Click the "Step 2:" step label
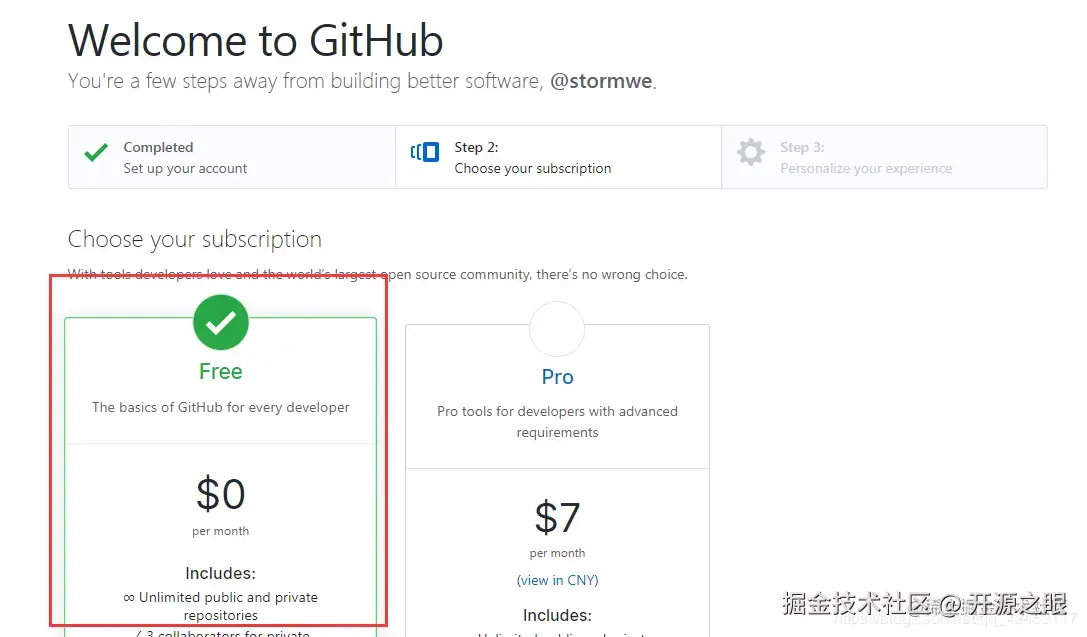Image resolution: width=1087 pixels, height=637 pixels. [x=476, y=147]
